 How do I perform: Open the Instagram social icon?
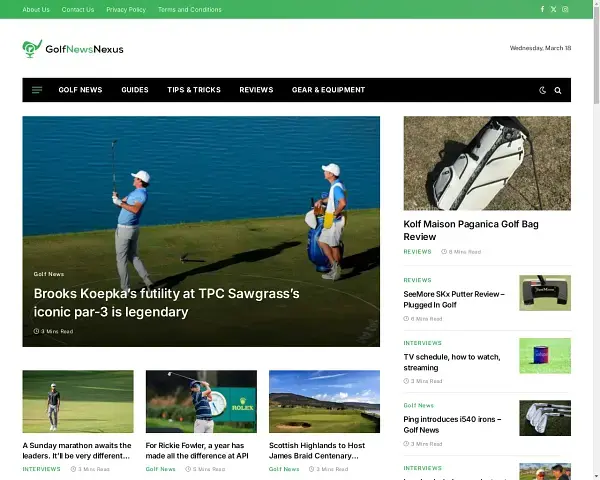coord(565,9)
